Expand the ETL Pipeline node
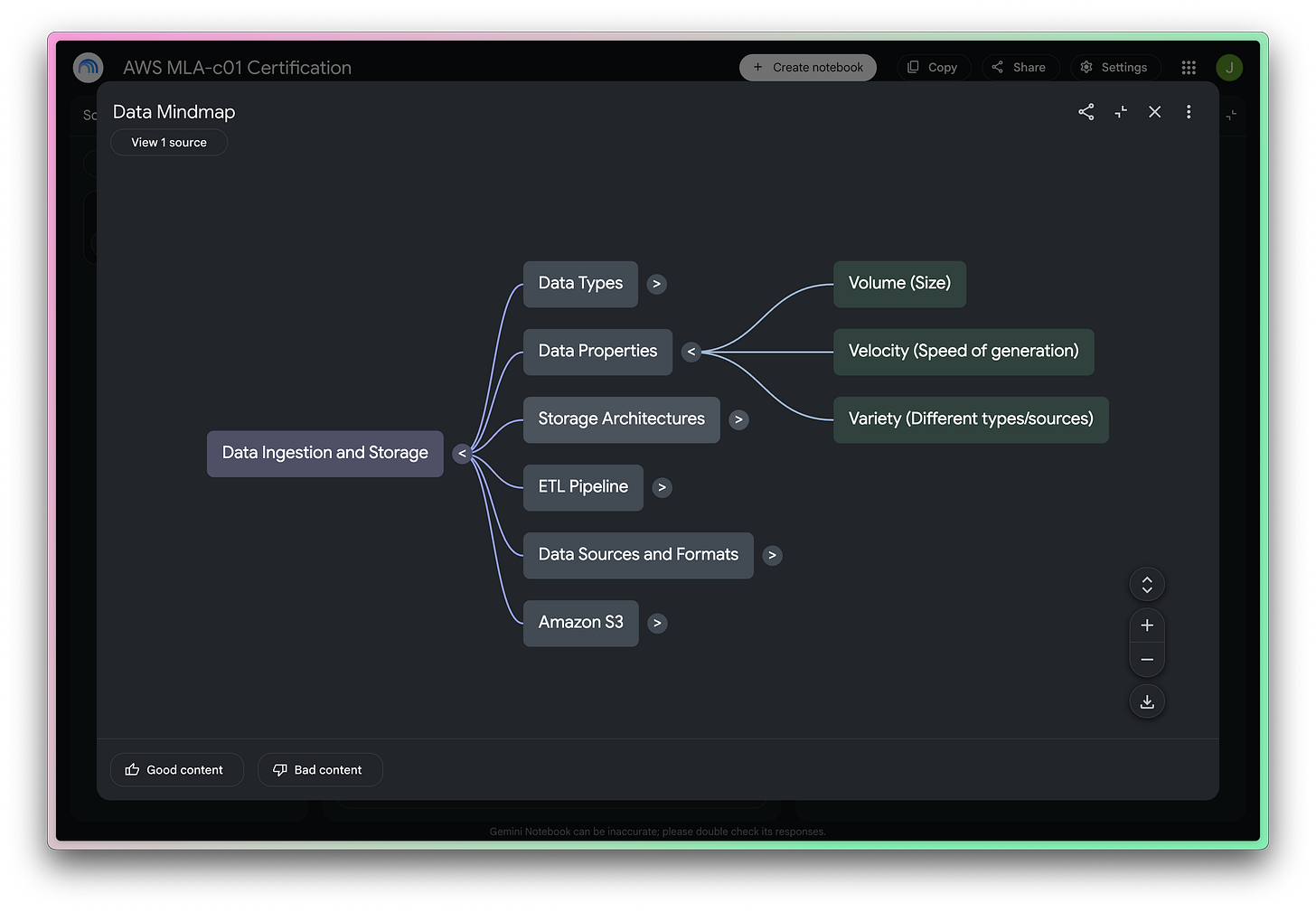This screenshot has height=912, width=1316. pos(663,487)
